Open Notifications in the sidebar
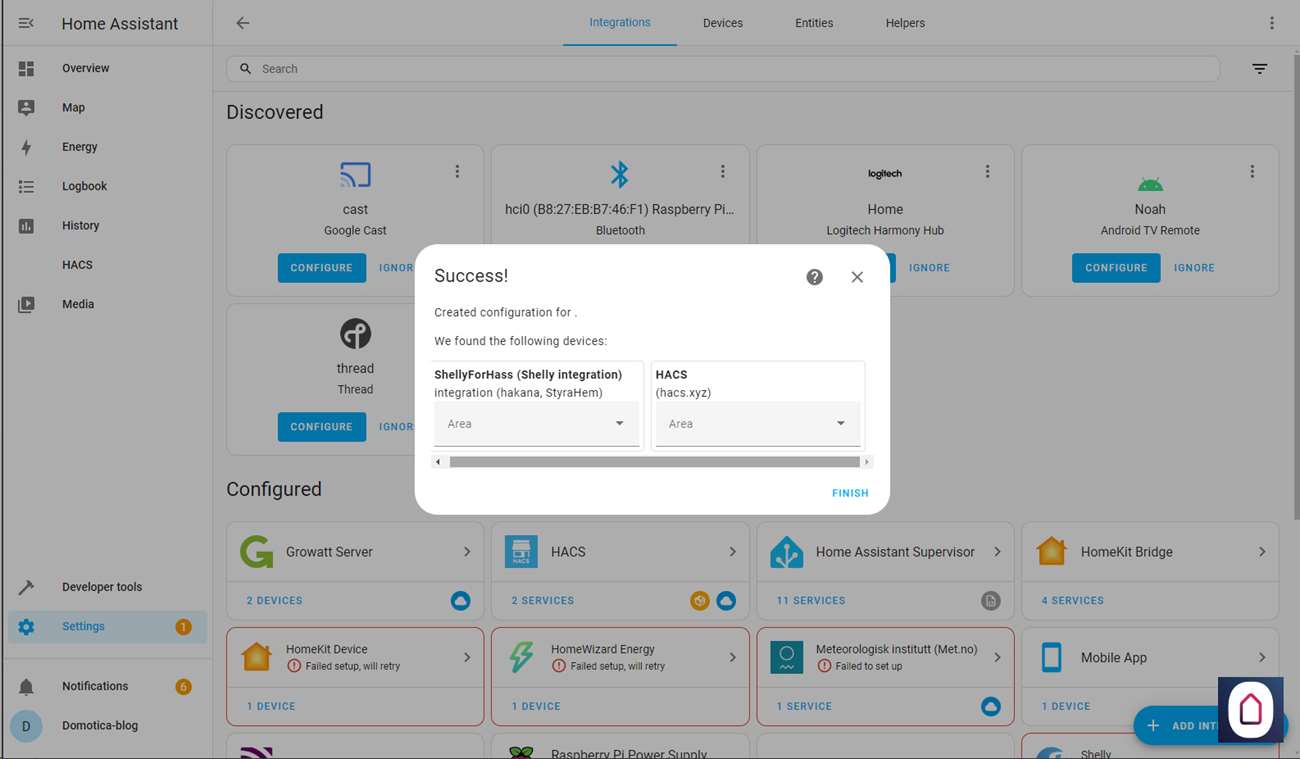 pos(95,686)
